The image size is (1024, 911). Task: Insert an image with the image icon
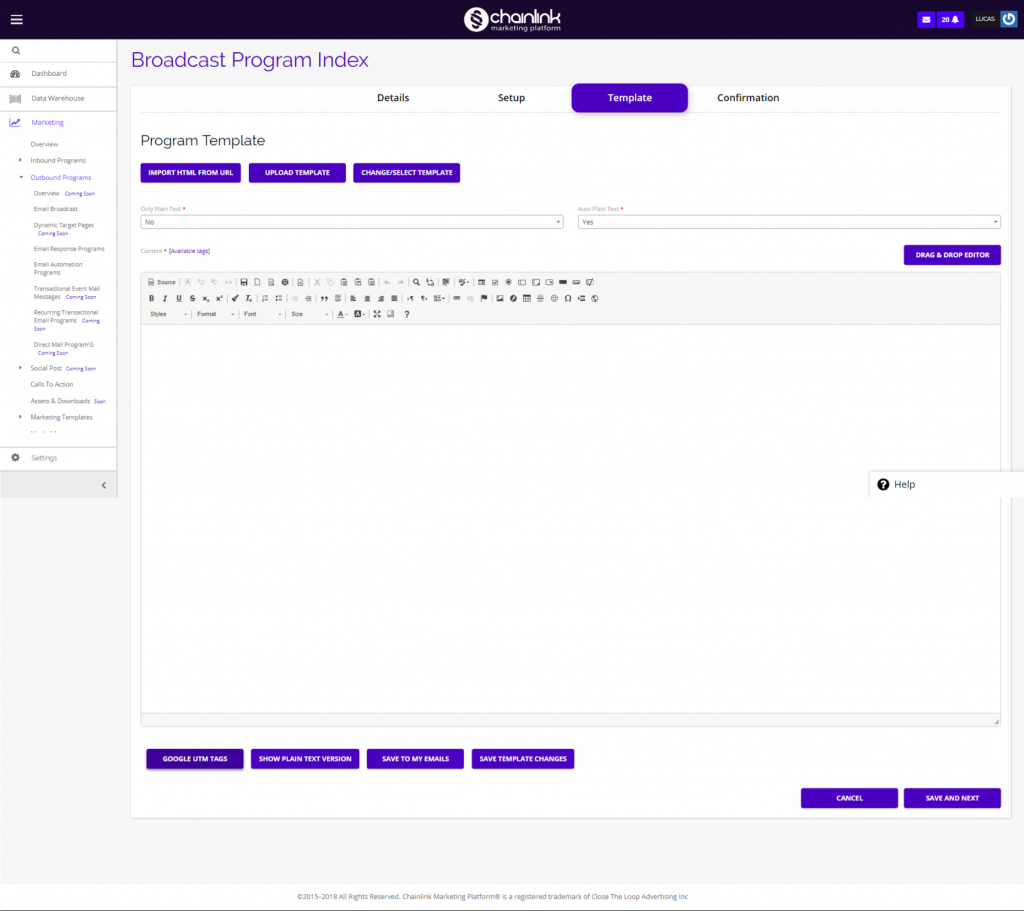pyautogui.click(x=500, y=298)
